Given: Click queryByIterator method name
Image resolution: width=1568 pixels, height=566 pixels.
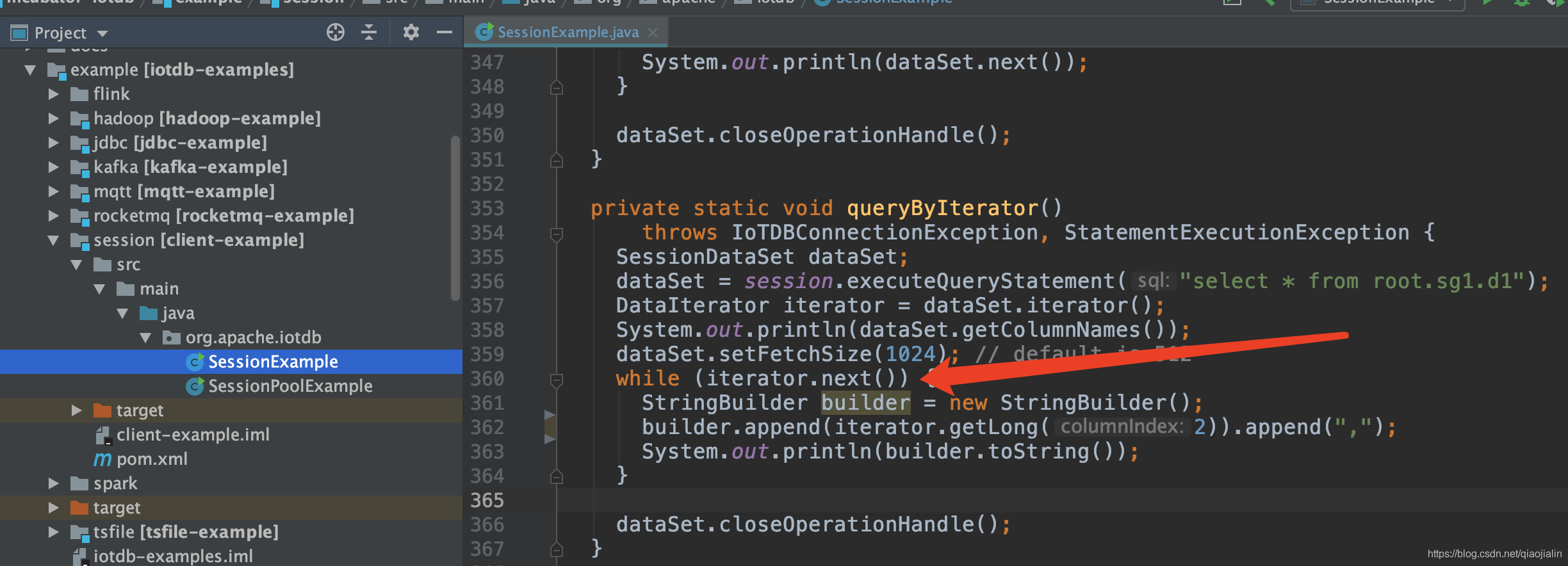Looking at the screenshot, I should pos(942,208).
